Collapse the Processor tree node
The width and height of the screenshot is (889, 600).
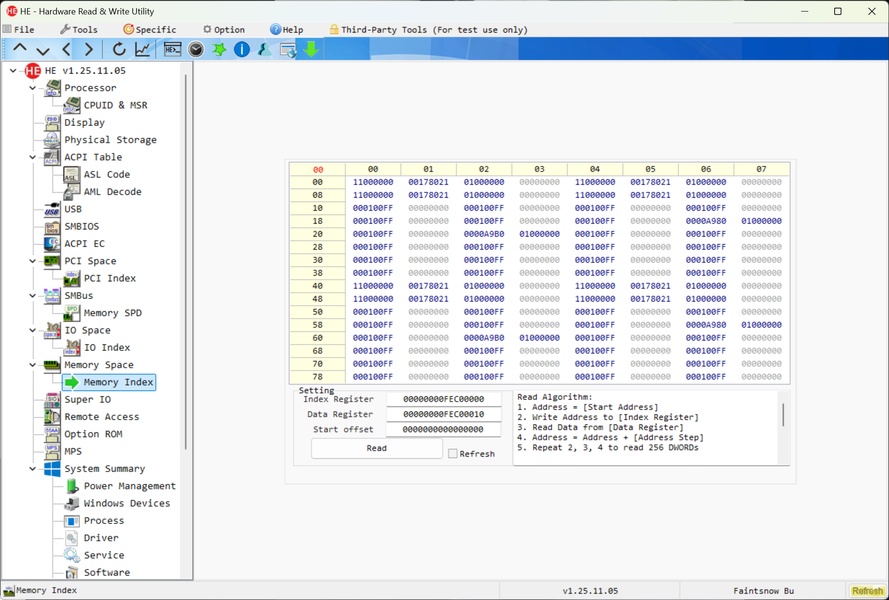click(x=33, y=88)
